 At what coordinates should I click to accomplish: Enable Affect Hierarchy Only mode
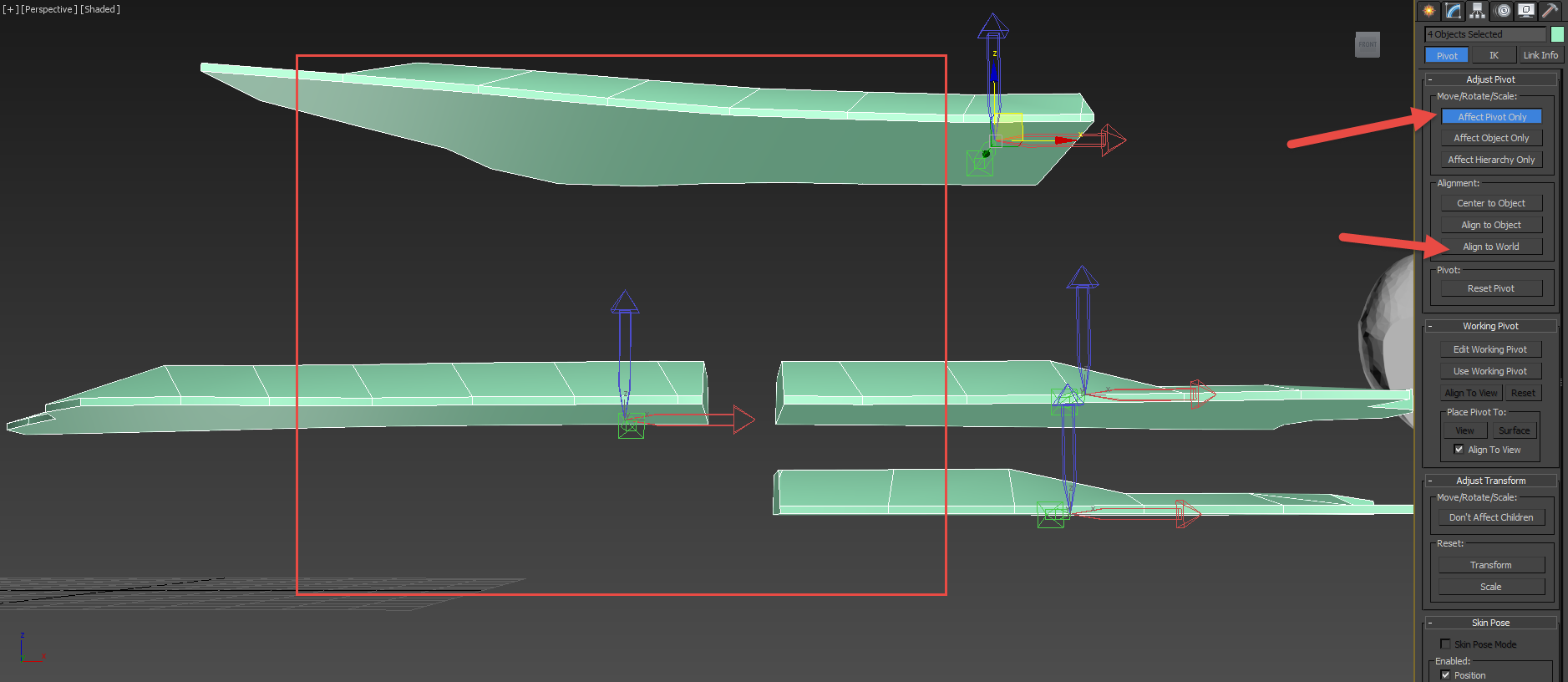point(1492,160)
